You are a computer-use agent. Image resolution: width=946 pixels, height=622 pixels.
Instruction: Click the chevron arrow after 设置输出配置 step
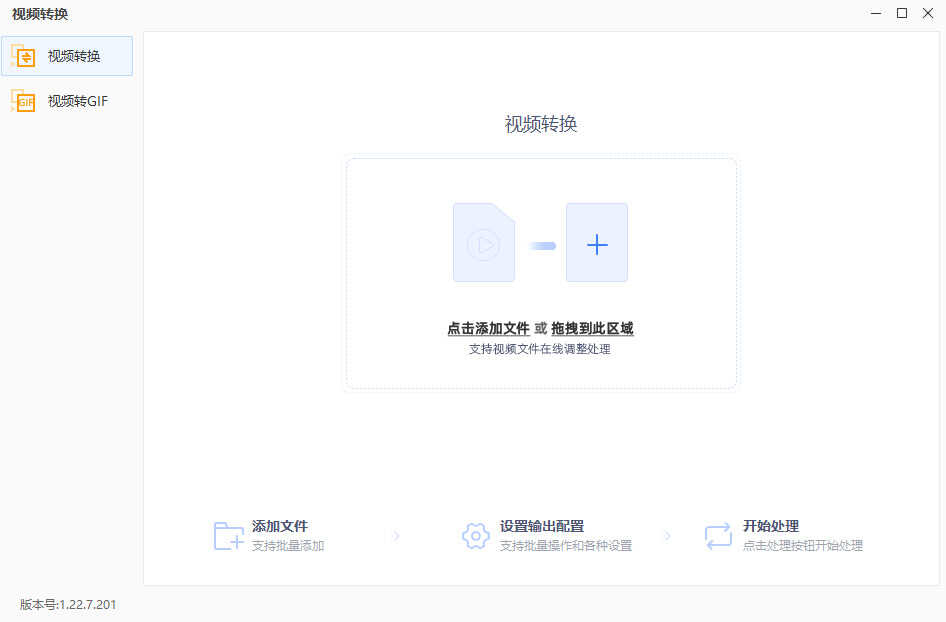(x=667, y=536)
